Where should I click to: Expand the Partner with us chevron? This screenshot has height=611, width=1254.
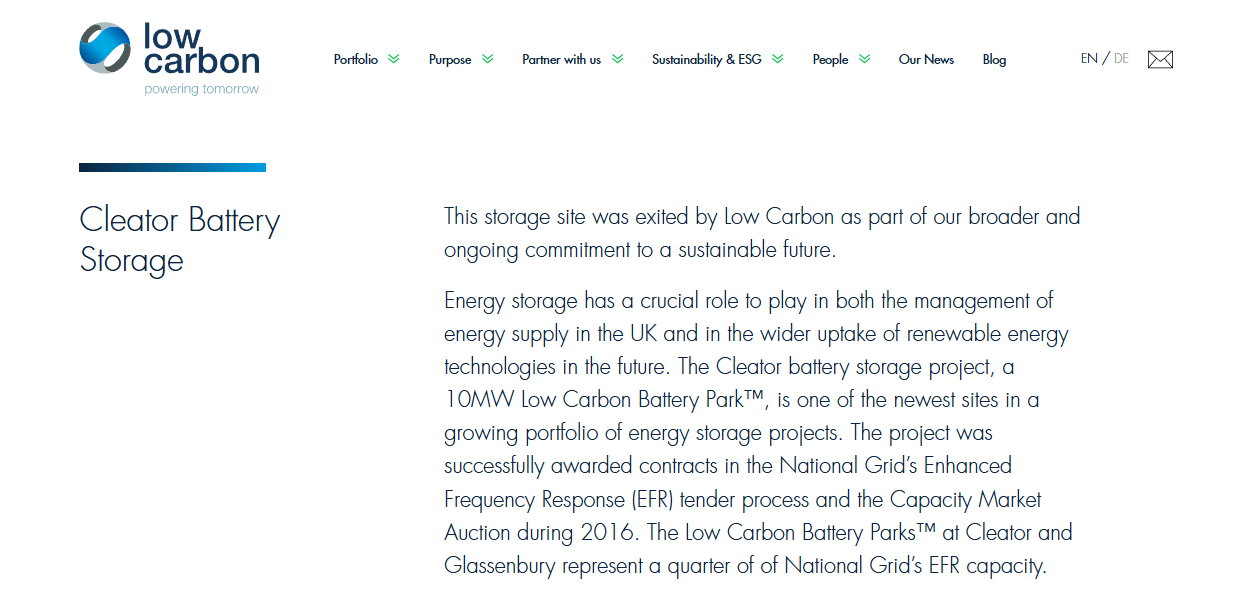620,58
